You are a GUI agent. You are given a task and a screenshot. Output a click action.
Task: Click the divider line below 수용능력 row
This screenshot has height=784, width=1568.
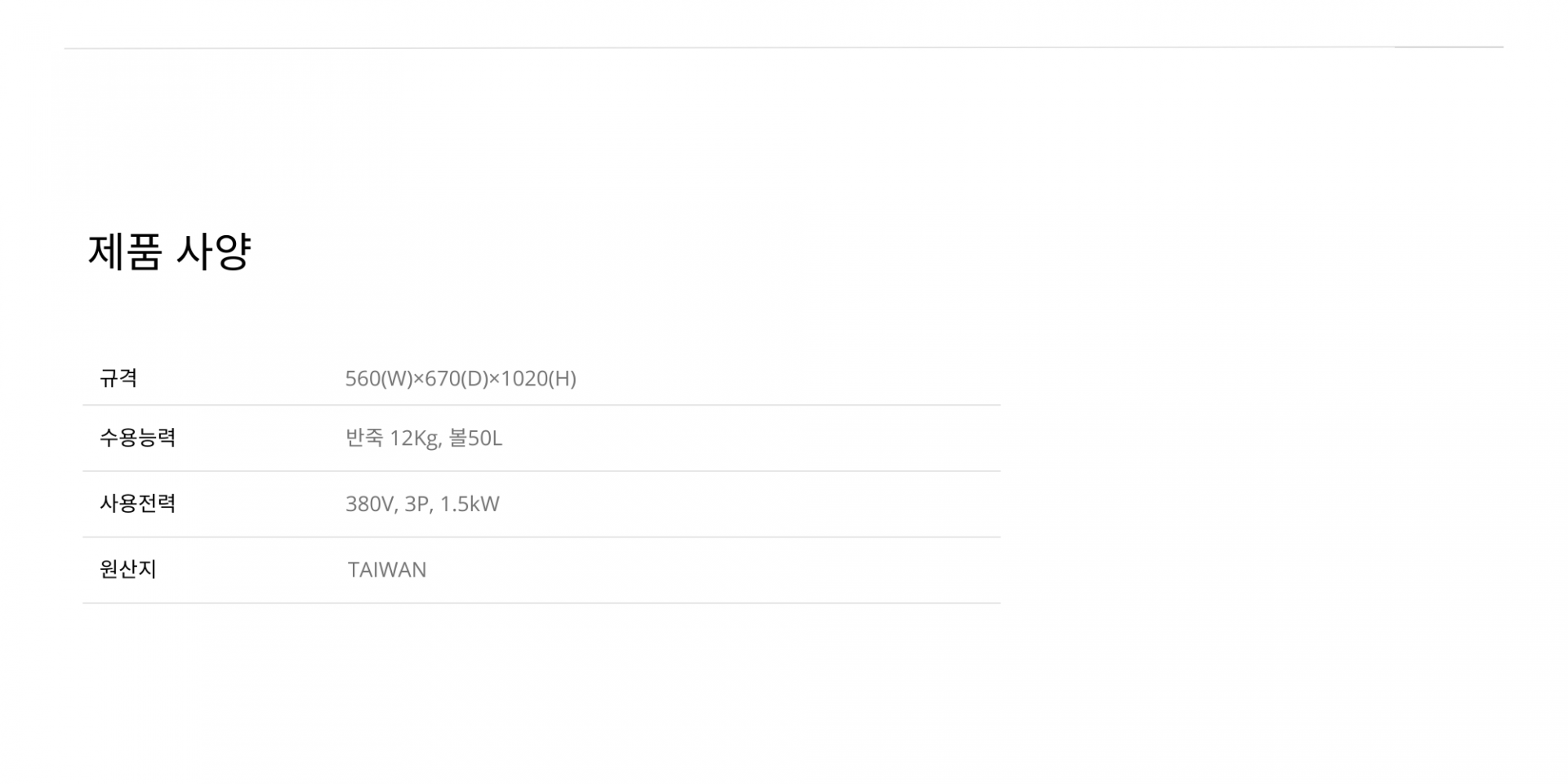tap(541, 471)
